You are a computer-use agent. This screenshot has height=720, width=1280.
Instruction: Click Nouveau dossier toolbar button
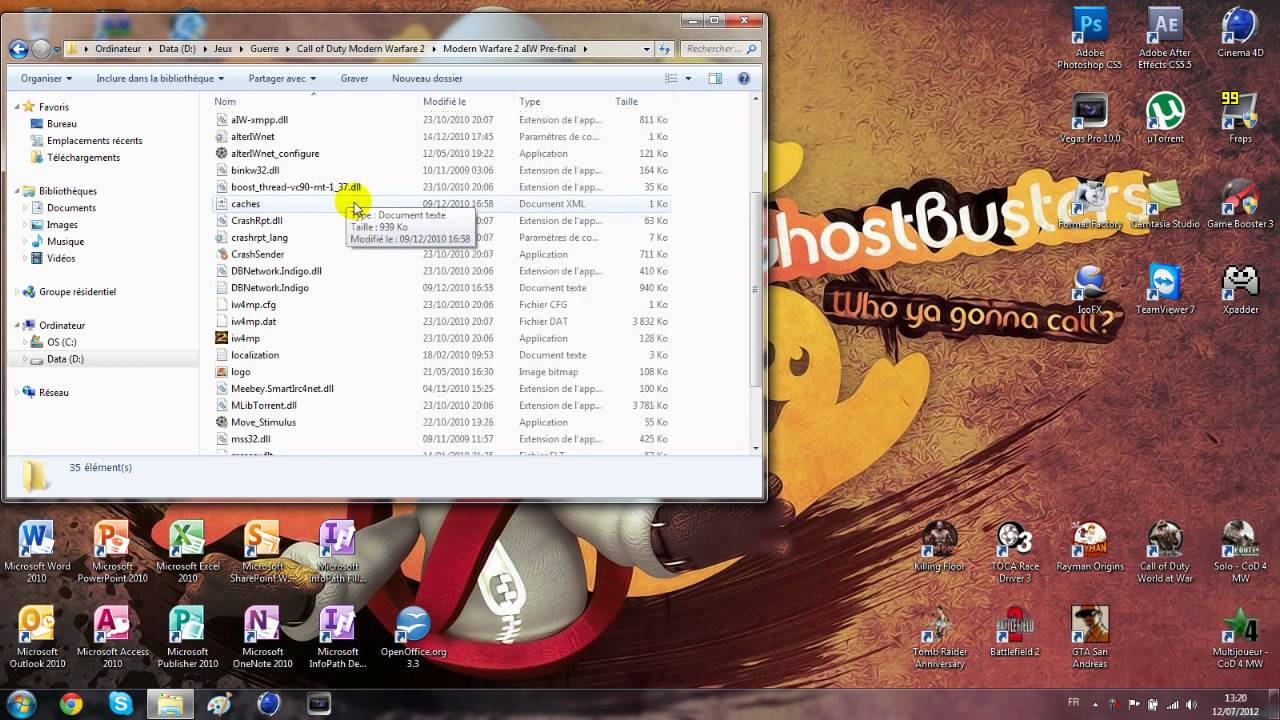tap(427, 78)
